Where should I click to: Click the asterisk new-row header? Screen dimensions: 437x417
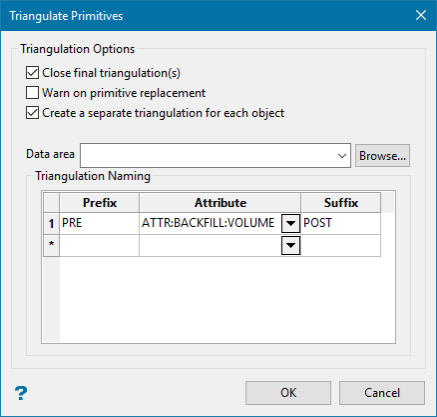[51, 246]
